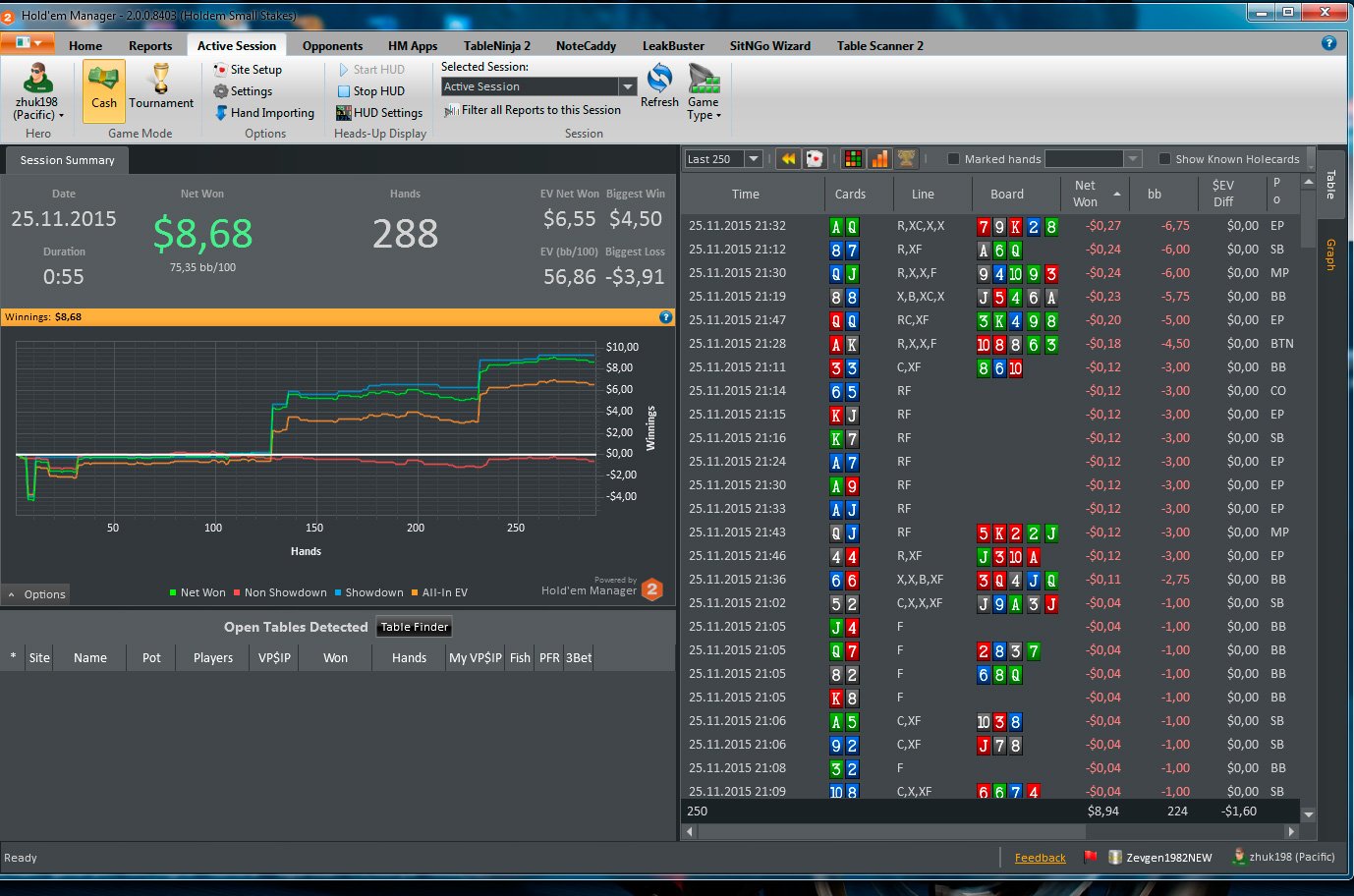1354x896 pixels.
Task: Click the playing cards icon above the hands table
Action: click(815, 159)
